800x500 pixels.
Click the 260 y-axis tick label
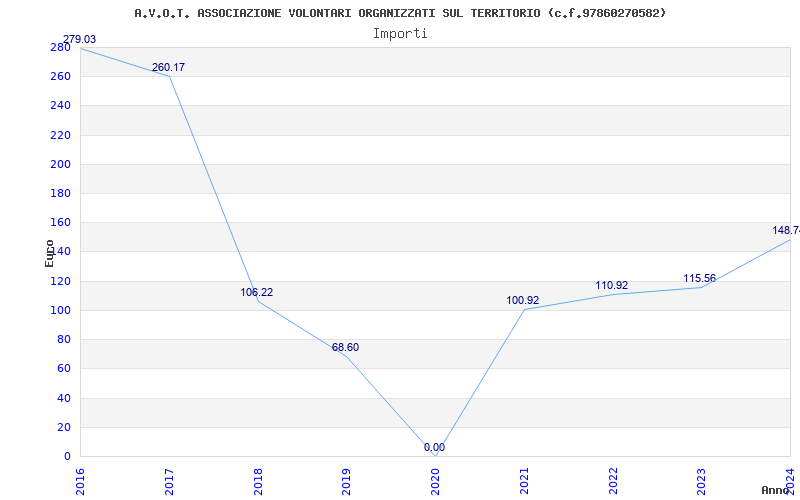coord(60,77)
